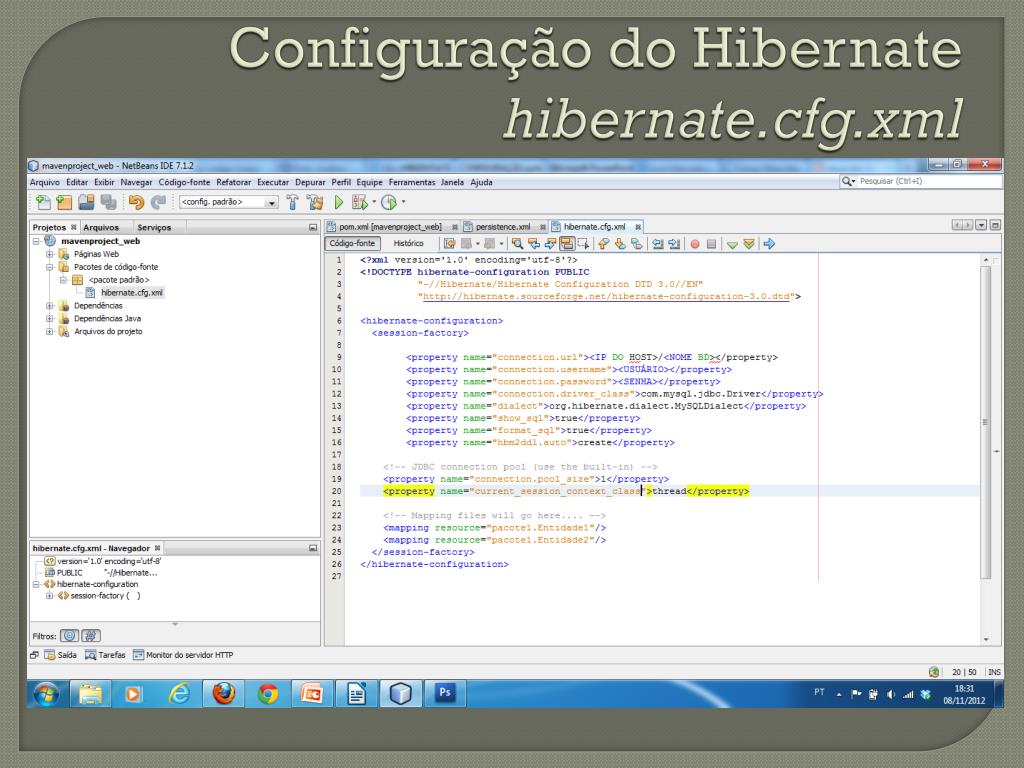Open Profile Project dropdown arrow

404,202
